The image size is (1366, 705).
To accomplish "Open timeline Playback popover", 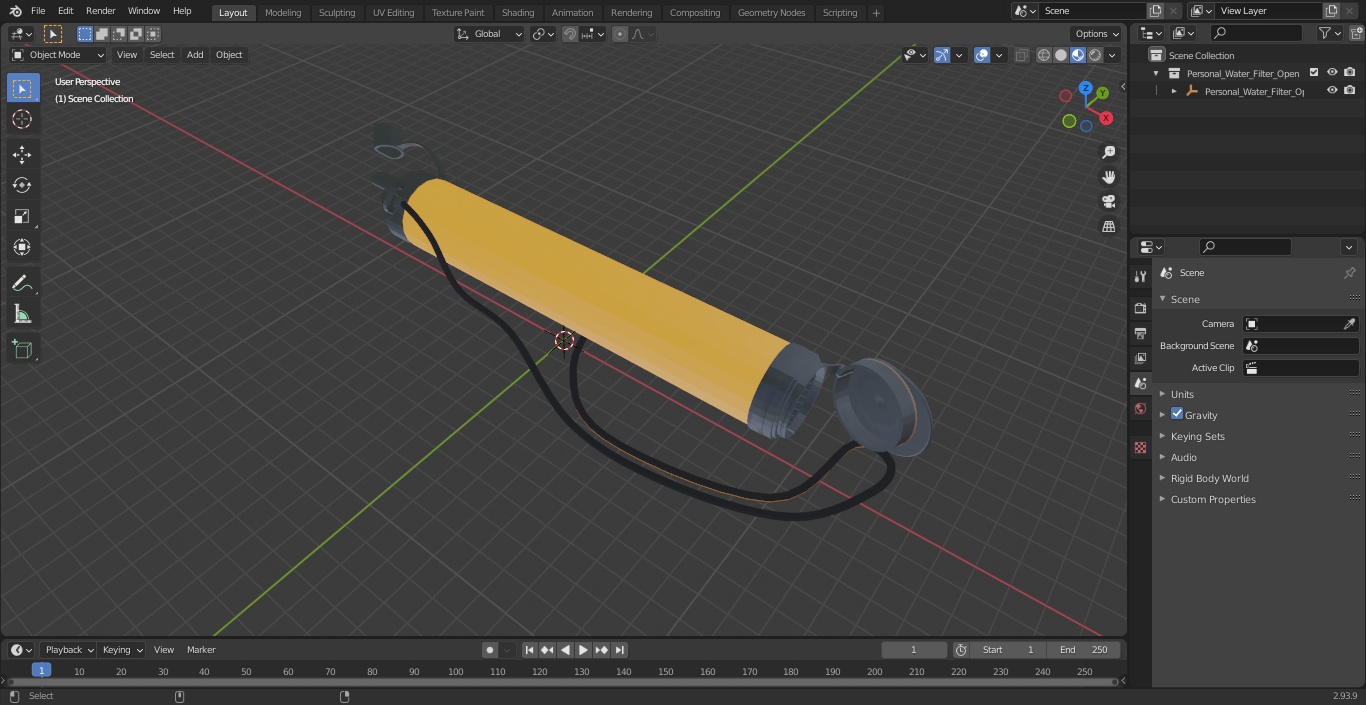I will 68,650.
